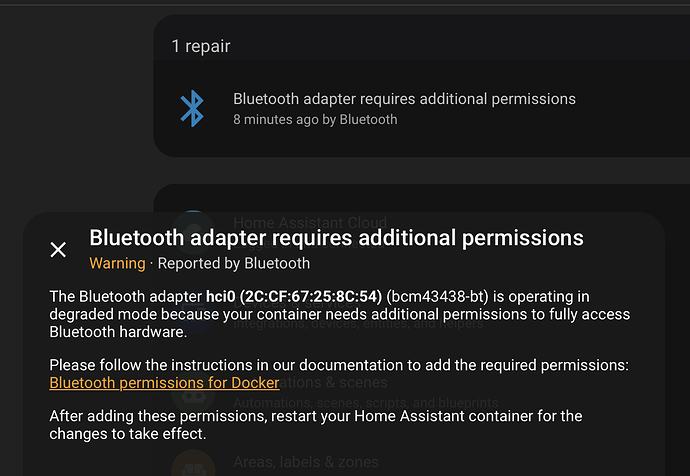The image size is (690, 476).
Task: Click the restart Home Assistant container instruction text
Action: pyautogui.click(x=315, y=423)
